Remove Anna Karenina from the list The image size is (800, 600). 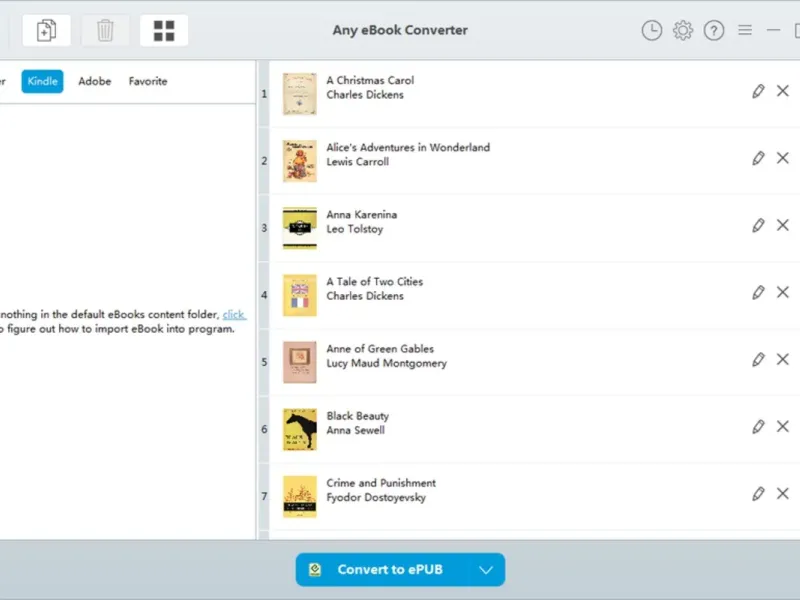point(783,225)
